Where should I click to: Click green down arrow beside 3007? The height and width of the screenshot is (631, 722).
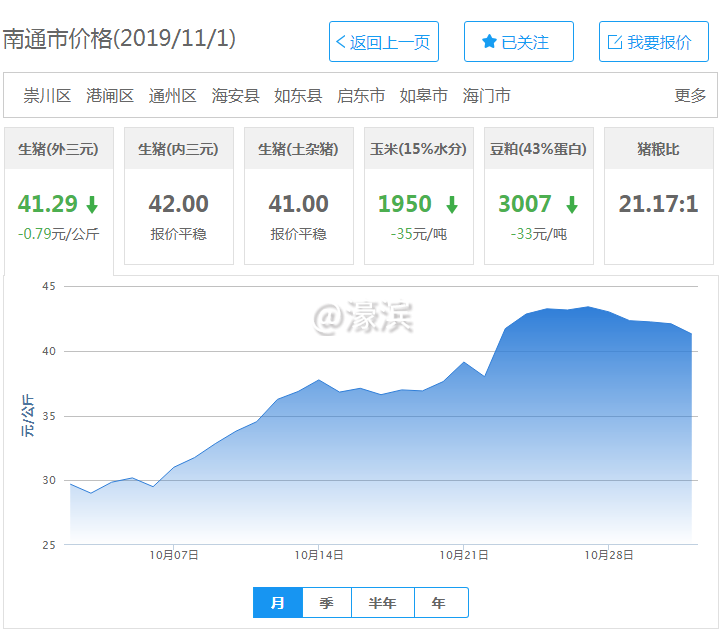pos(572,205)
